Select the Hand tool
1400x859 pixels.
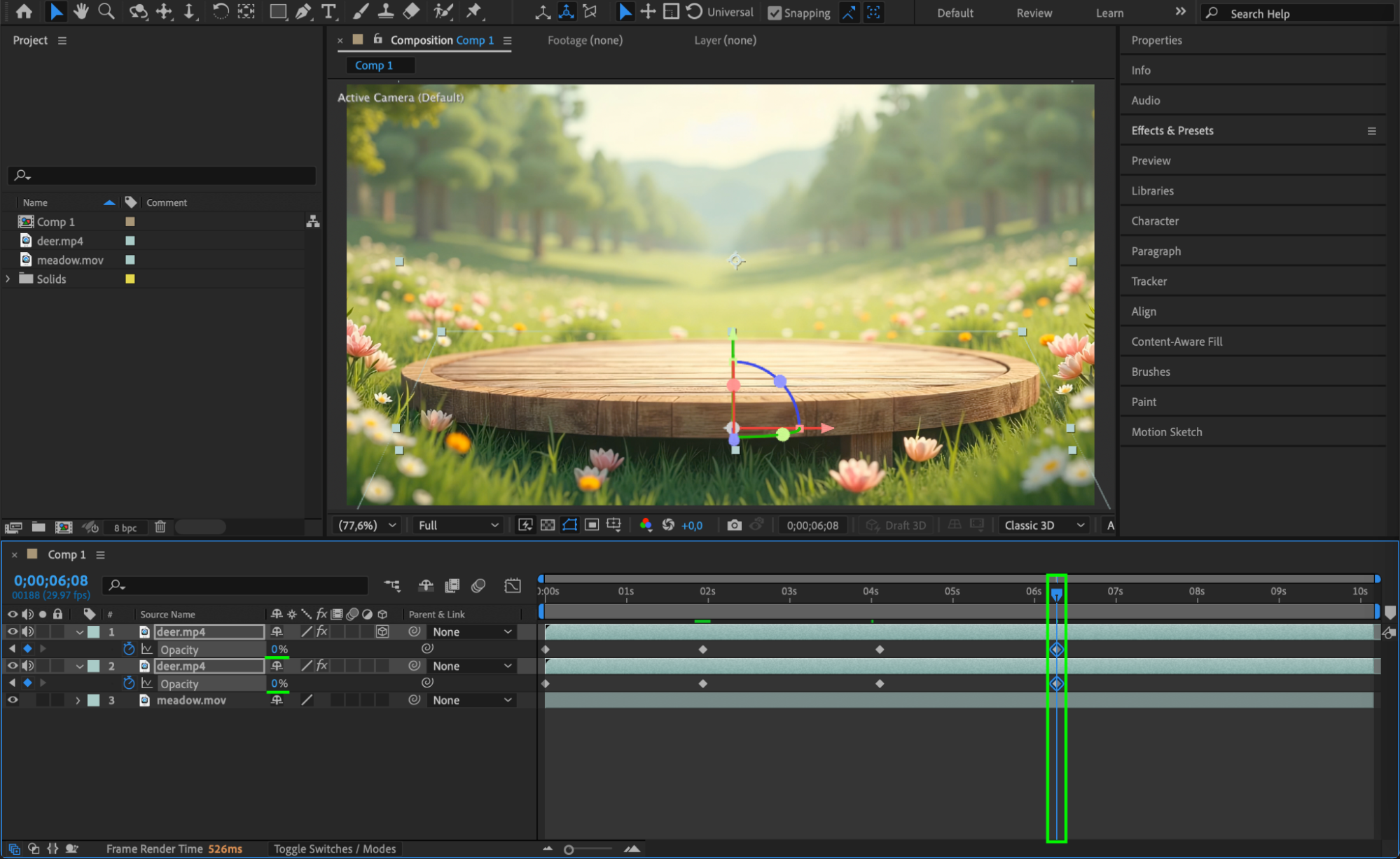coord(81,11)
